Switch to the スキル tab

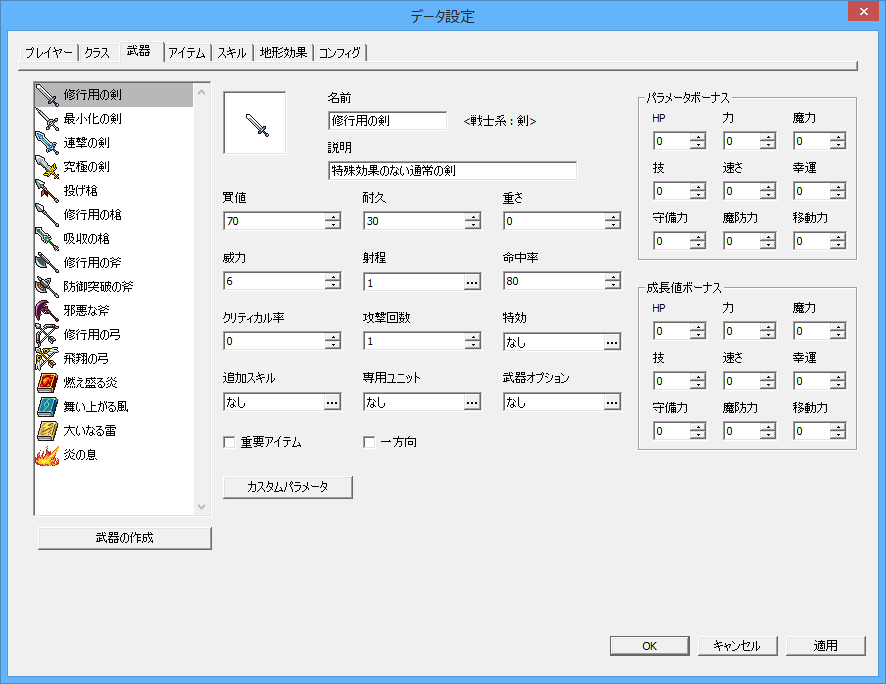(232, 53)
